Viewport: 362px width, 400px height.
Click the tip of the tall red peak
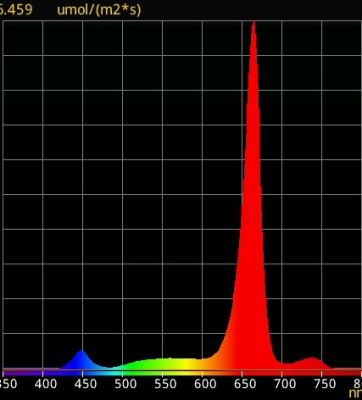pos(254,24)
